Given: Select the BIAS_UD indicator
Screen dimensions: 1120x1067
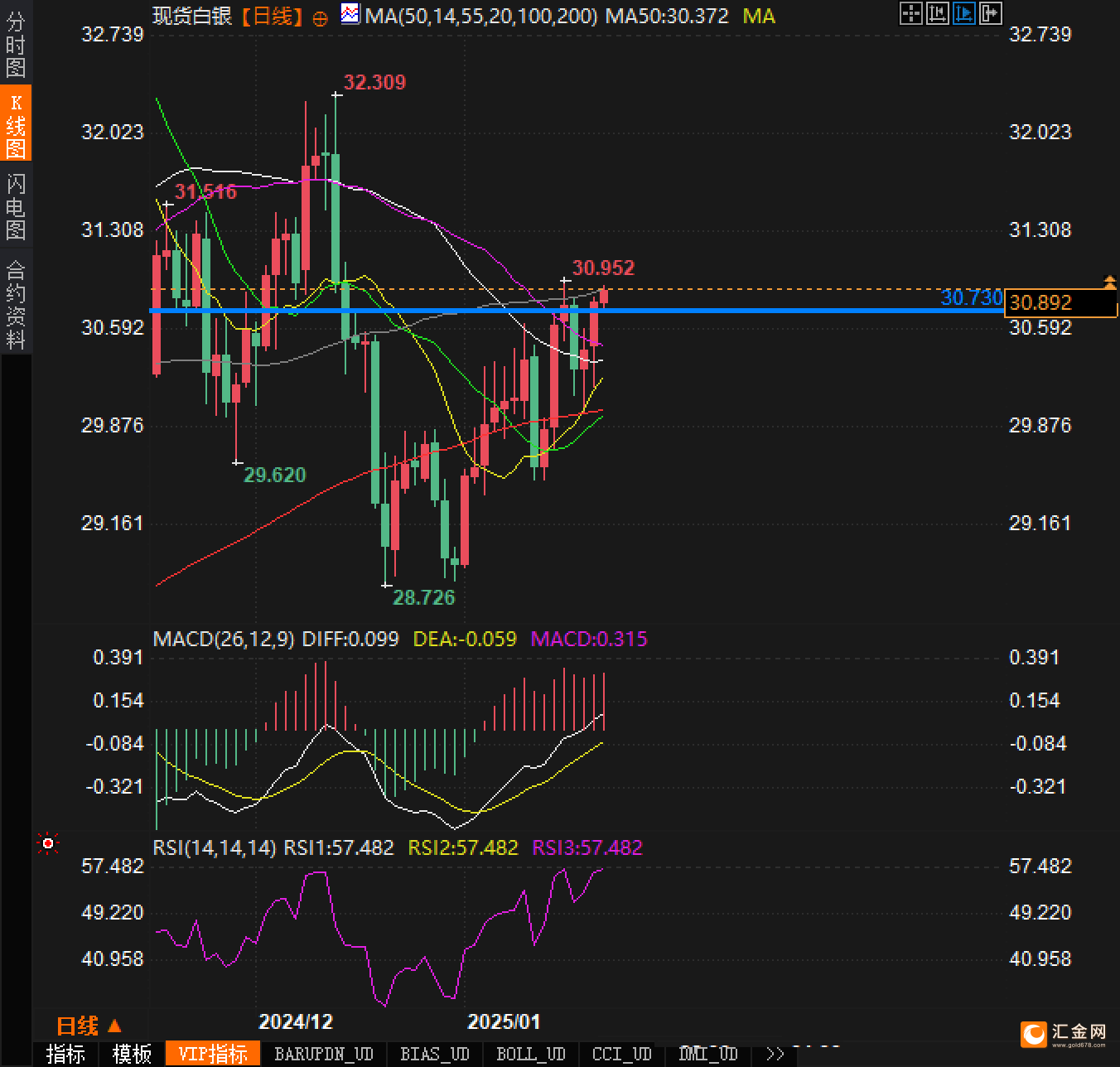Looking at the screenshot, I should tap(435, 1054).
